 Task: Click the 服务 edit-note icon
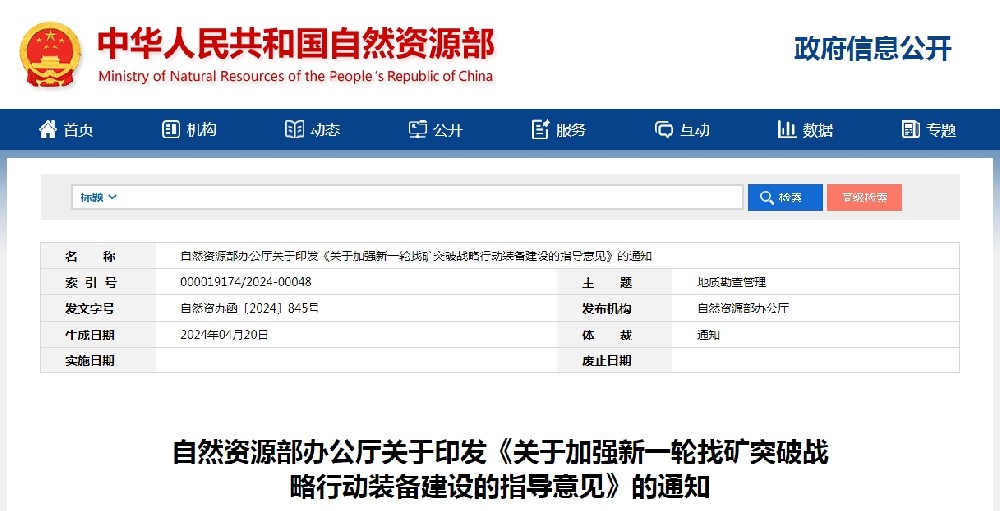tap(540, 130)
